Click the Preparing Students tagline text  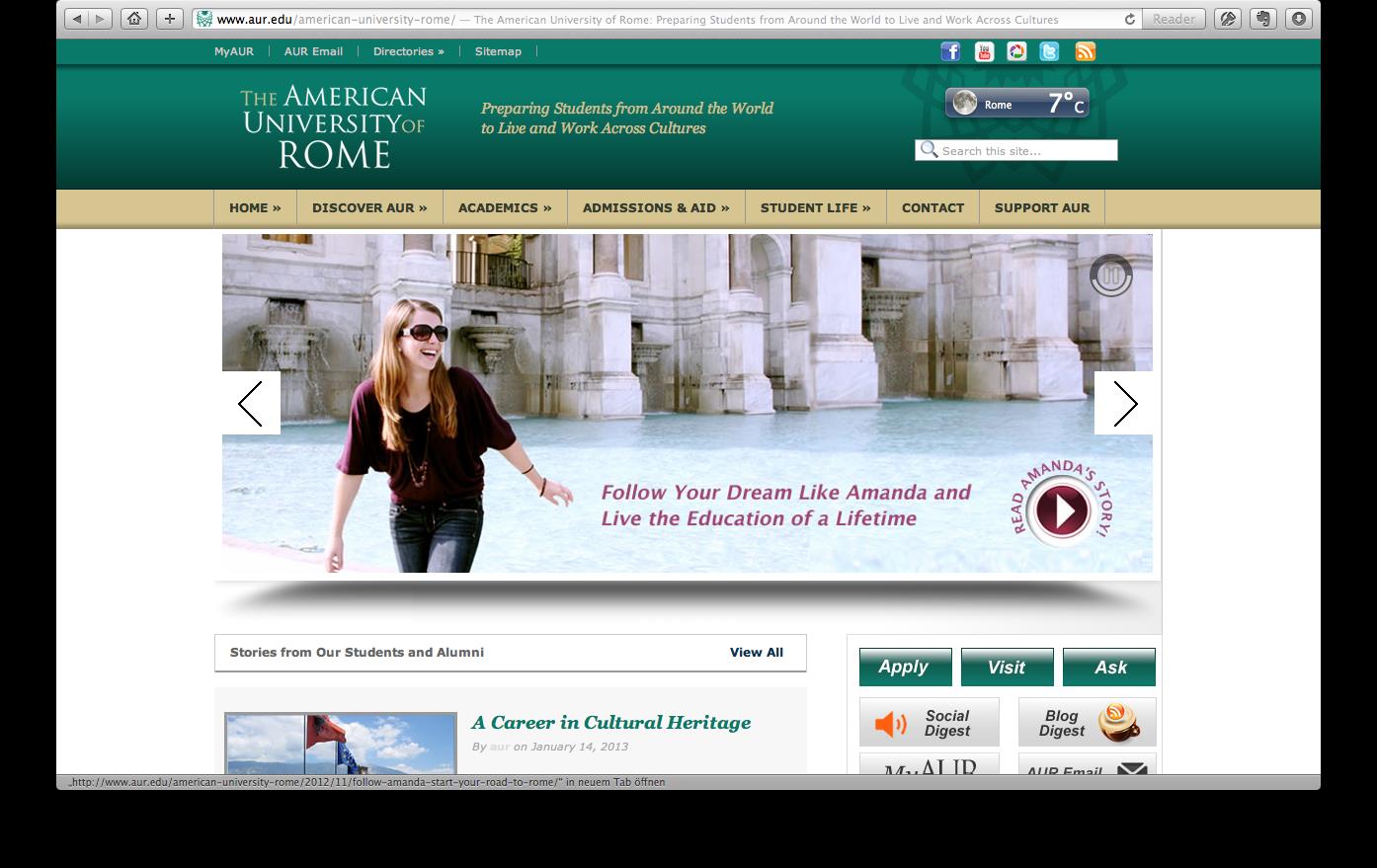point(627,118)
